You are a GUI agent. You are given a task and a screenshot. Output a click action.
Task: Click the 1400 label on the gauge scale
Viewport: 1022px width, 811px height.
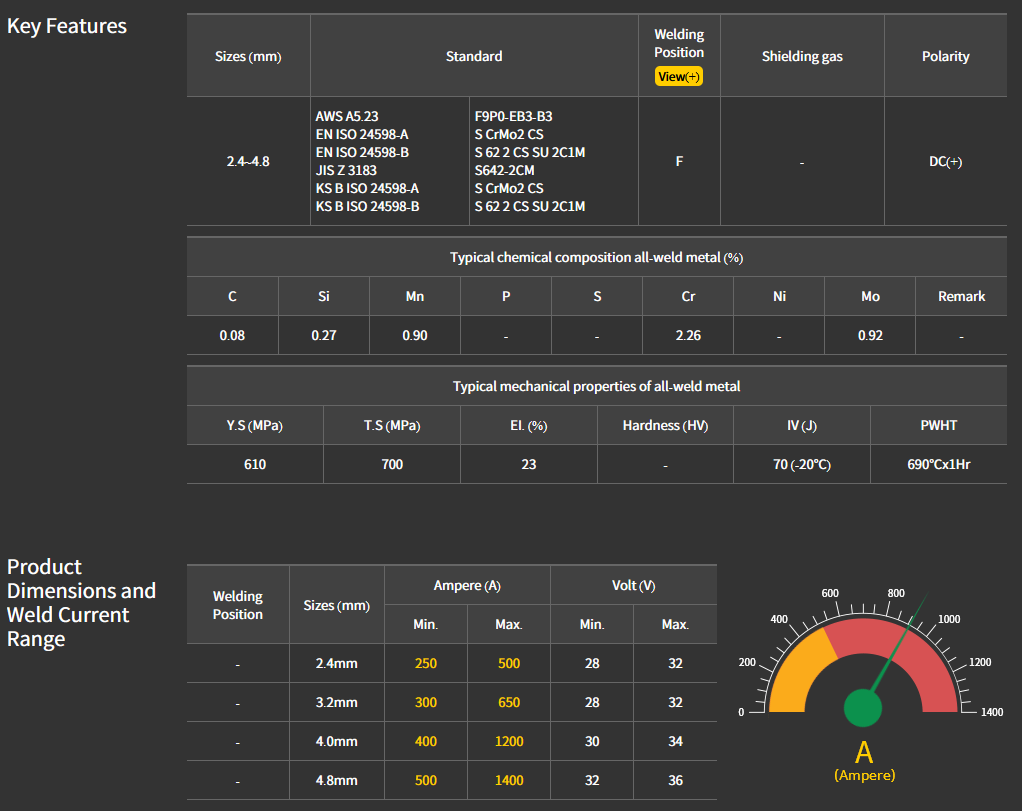992,712
